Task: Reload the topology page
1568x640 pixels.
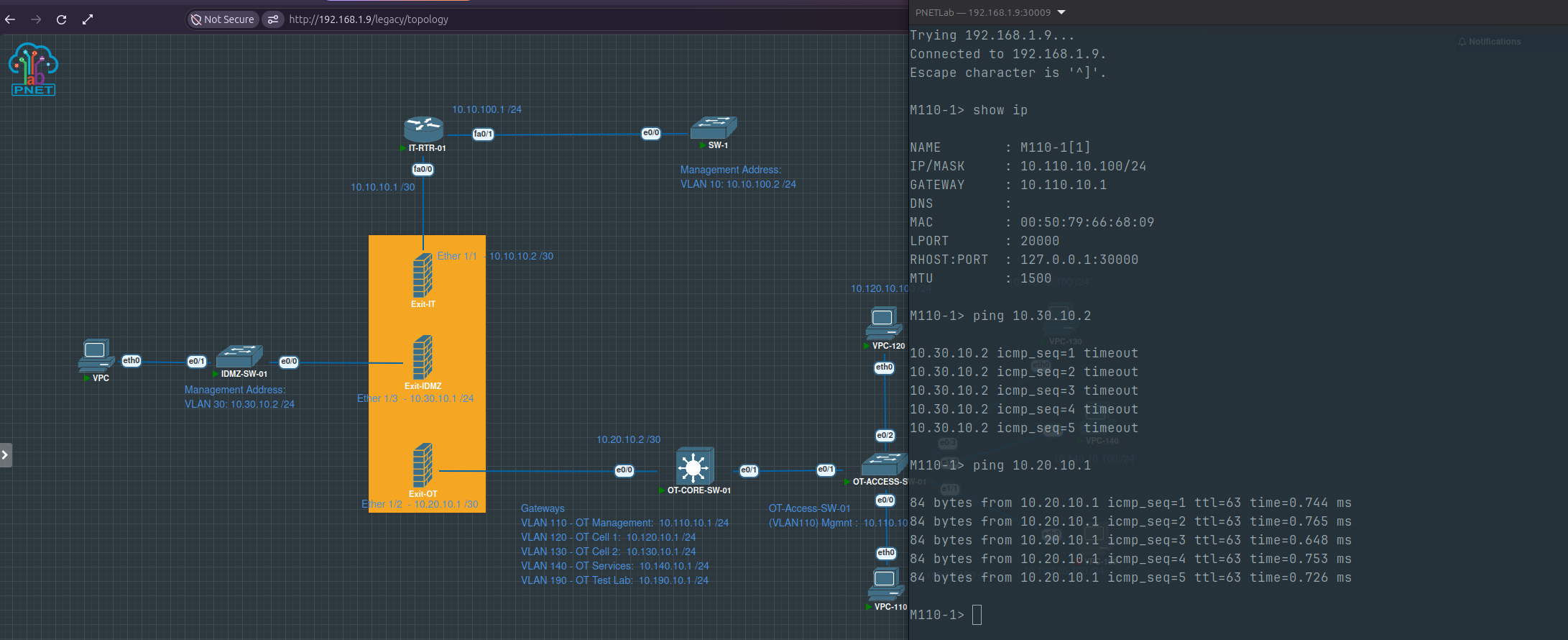Action: click(x=62, y=19)
